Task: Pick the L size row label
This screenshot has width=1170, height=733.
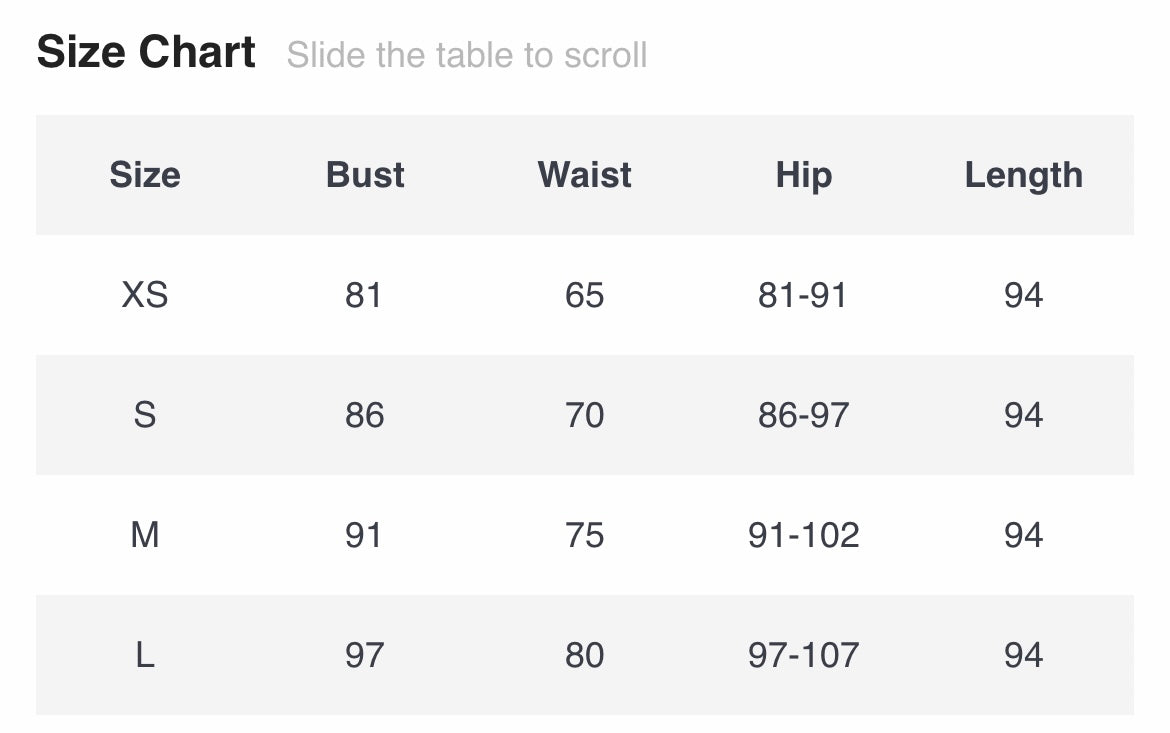Action: click(x=145, y=655)
